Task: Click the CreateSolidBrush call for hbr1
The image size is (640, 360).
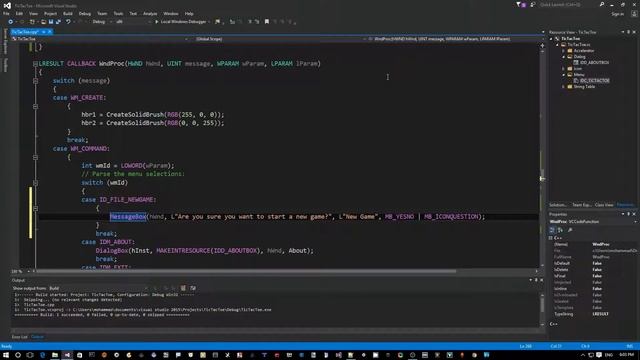Action: 135,115
